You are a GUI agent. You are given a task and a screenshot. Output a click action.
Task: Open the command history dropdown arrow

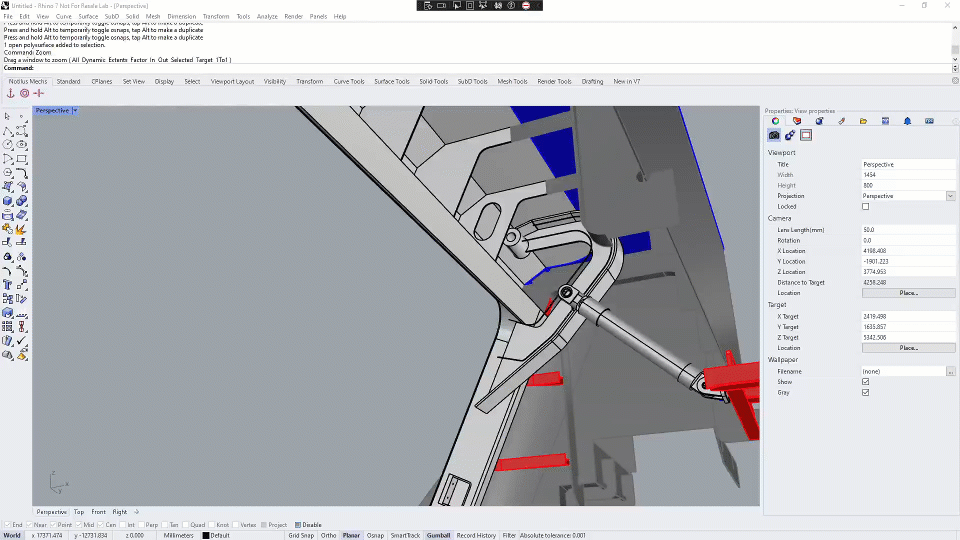pyautogui.click(x=955, y=68)
